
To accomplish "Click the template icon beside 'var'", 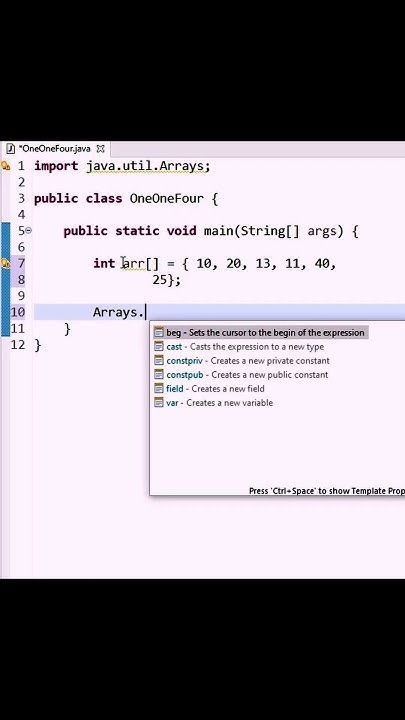I will click(x=159, y=403).
